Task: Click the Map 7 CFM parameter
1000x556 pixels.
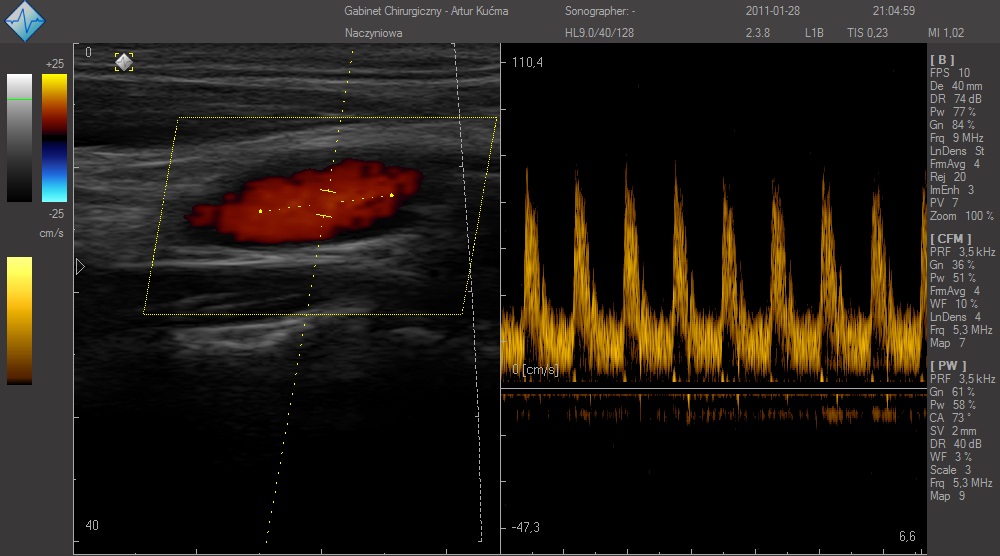Action: (x=947, y=343)
